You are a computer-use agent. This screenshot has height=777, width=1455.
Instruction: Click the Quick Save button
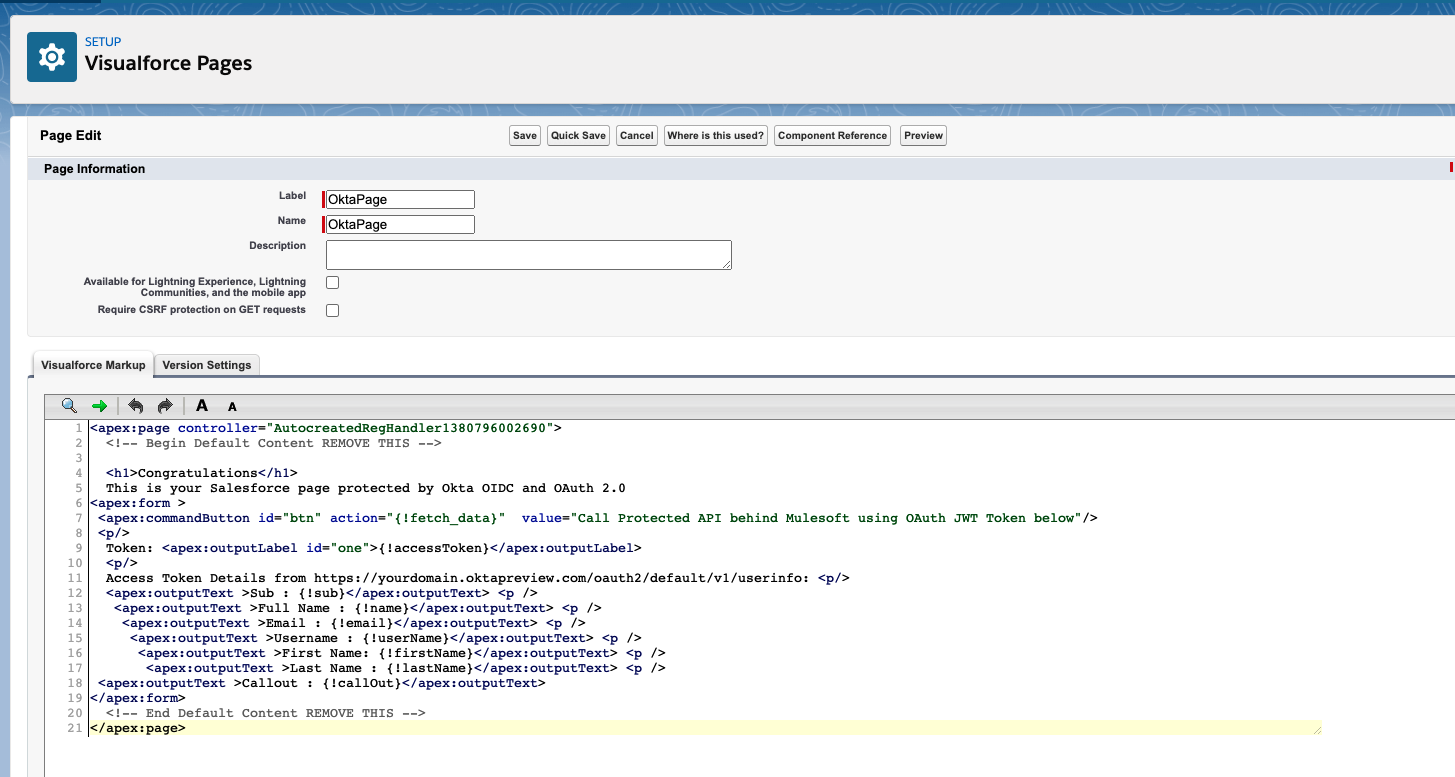pos(578,136)
